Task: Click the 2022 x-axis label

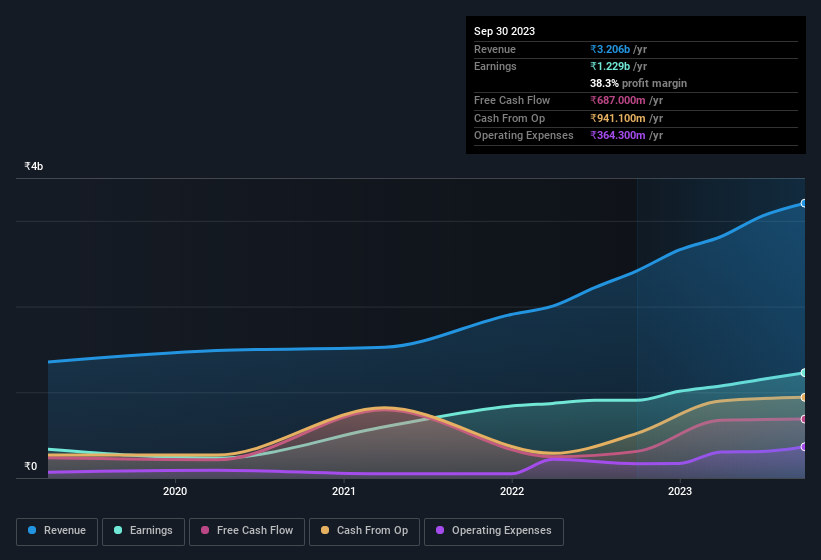Action: pos(512,491)
